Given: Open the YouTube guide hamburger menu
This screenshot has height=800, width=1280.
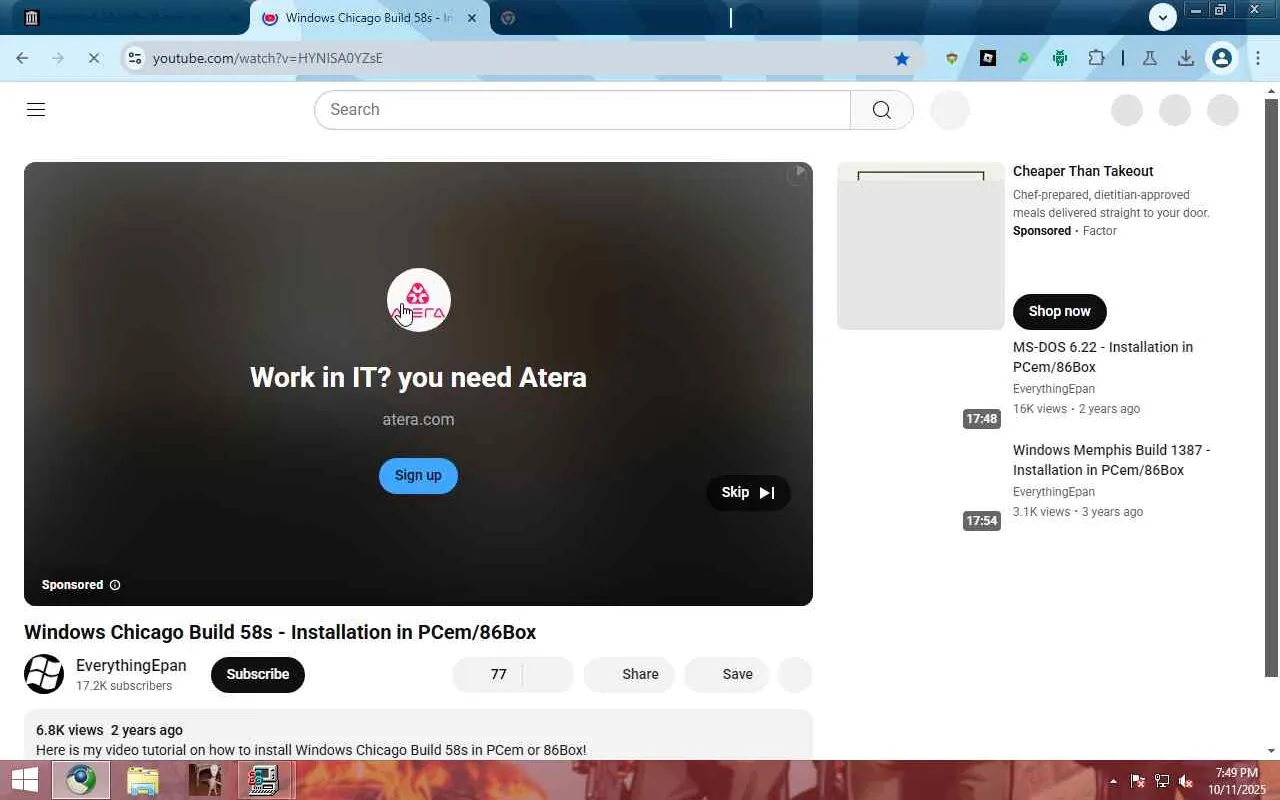Looking at the screenshot, I should pos(36,110).
